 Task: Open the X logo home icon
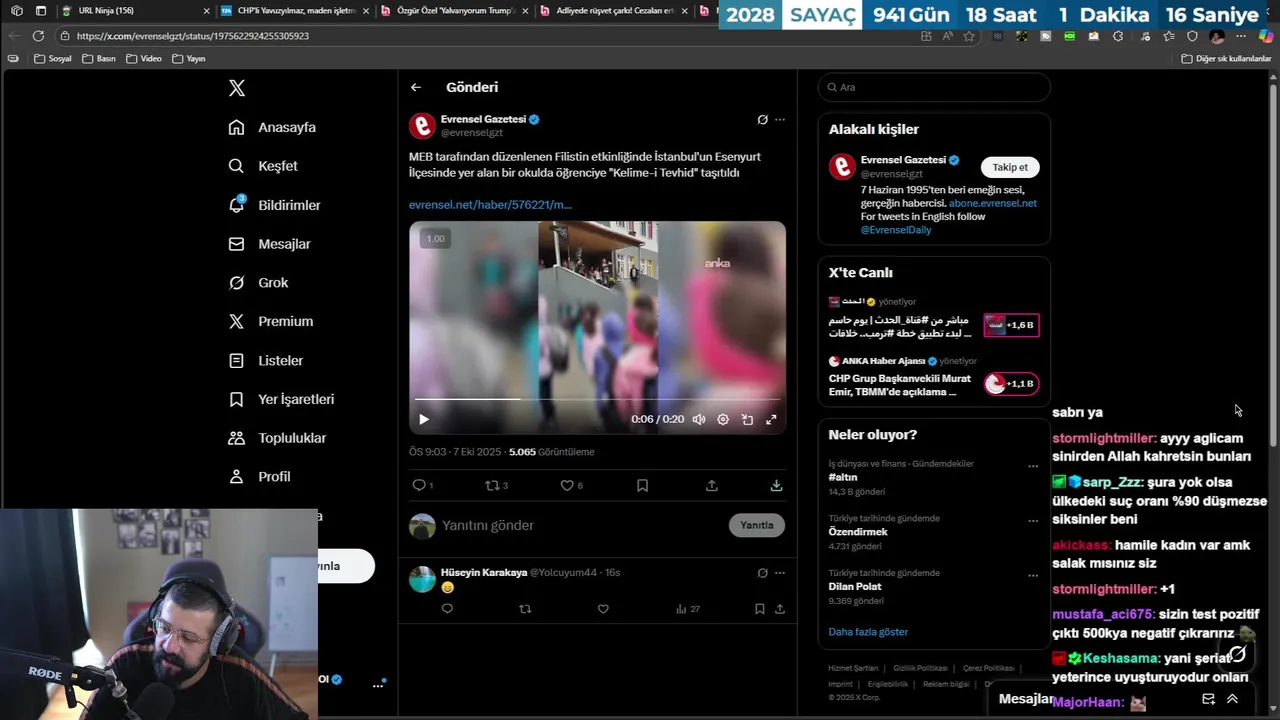[x=237, y=88]
